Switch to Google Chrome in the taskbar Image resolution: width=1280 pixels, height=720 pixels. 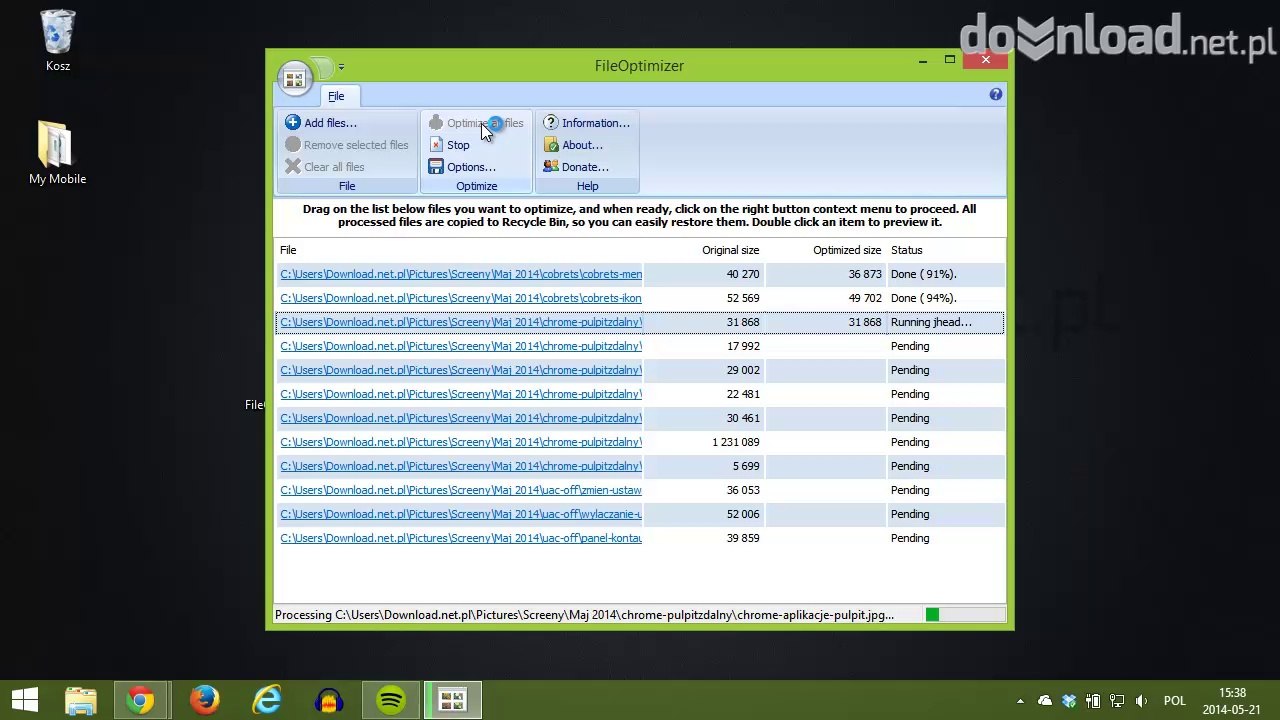click(141, 700)
